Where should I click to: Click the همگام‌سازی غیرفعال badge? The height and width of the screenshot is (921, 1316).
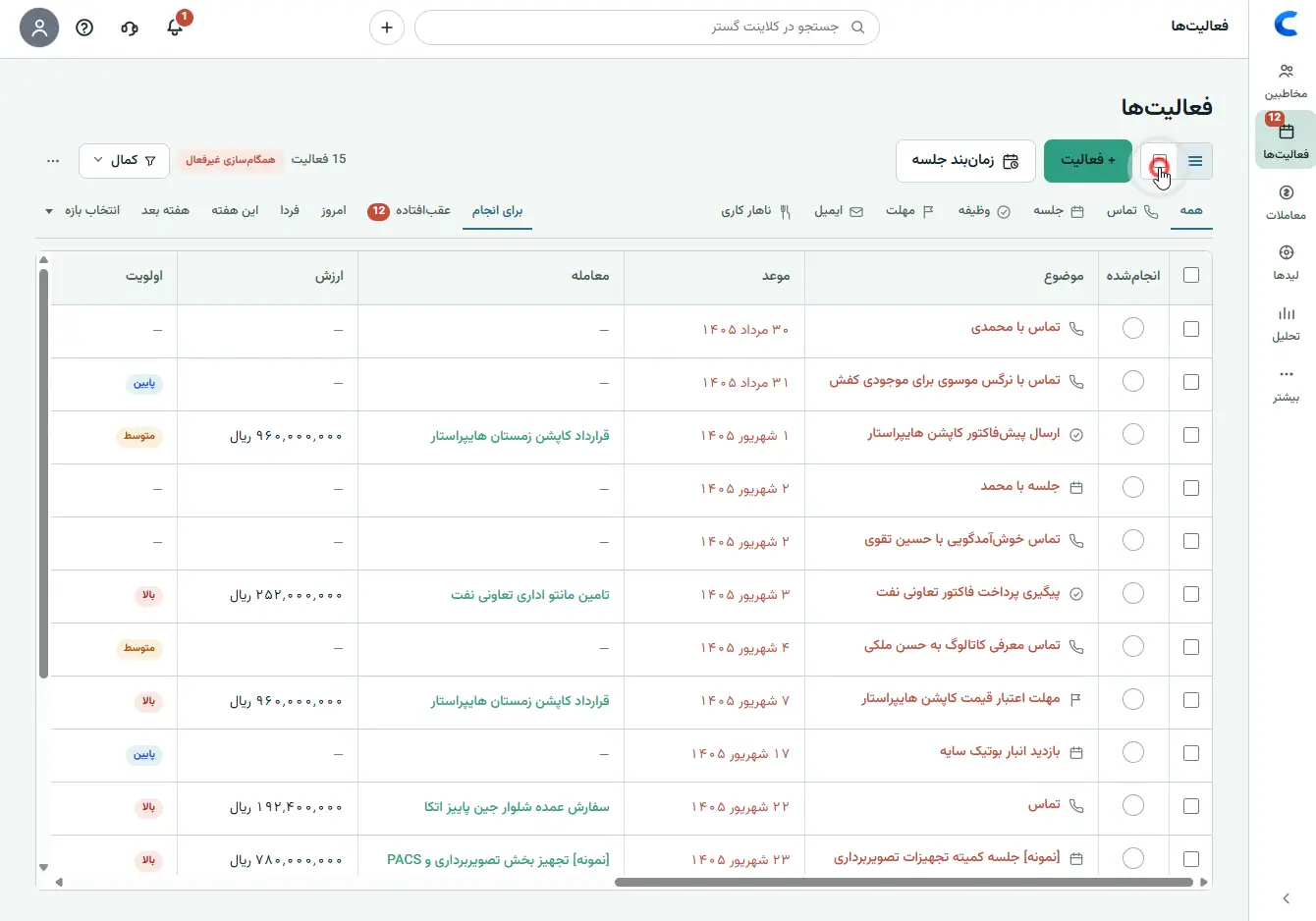[x=231, y=159]
